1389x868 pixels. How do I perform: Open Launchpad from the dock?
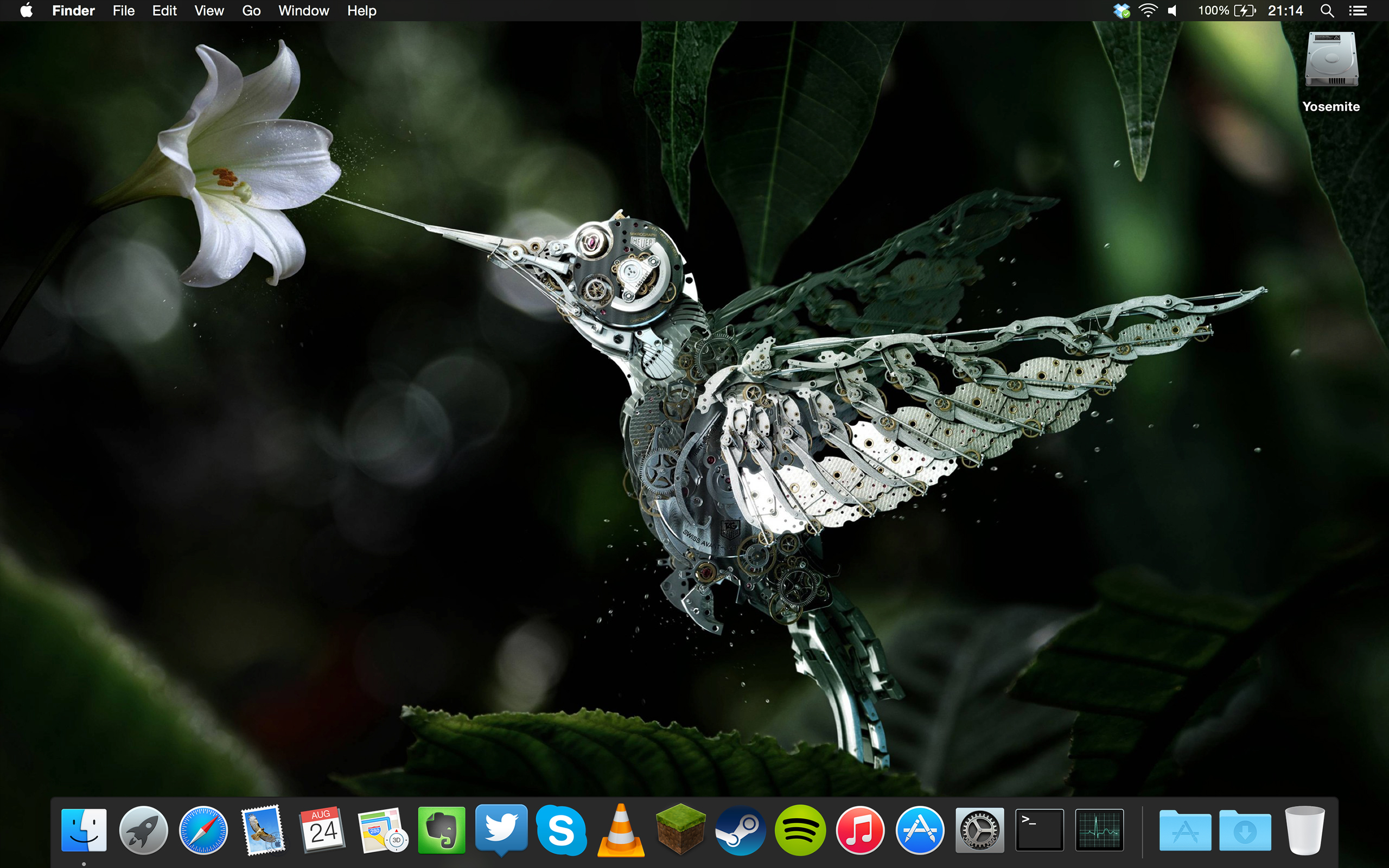coord(143,830)
